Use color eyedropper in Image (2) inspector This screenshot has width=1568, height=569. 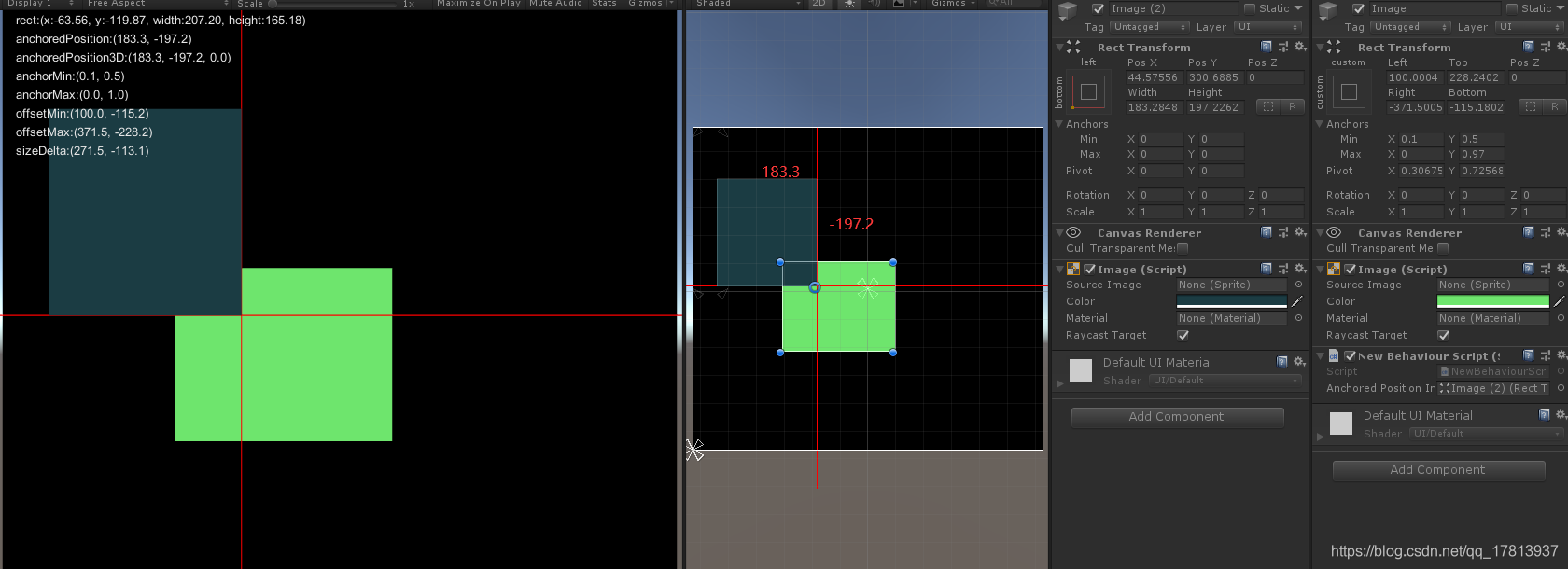(1296, 301)
